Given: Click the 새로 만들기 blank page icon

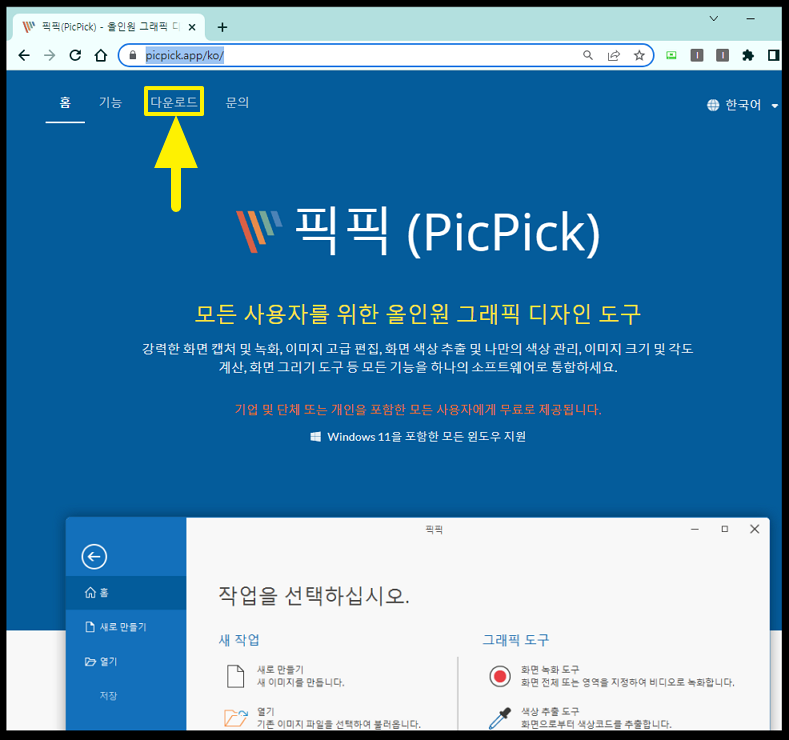Looking at the screenshot, I should coord(235,676).
